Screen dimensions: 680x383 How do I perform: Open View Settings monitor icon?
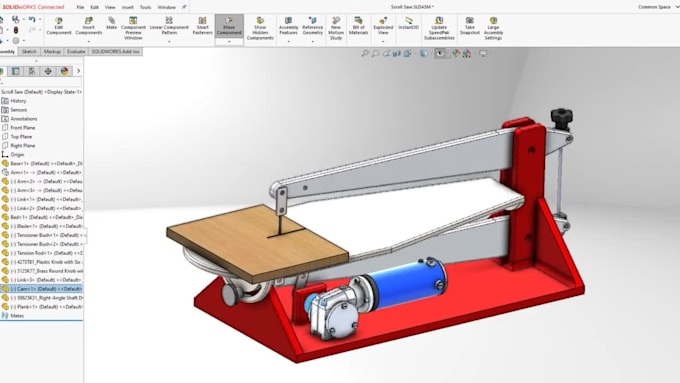(x=483, y=53)
